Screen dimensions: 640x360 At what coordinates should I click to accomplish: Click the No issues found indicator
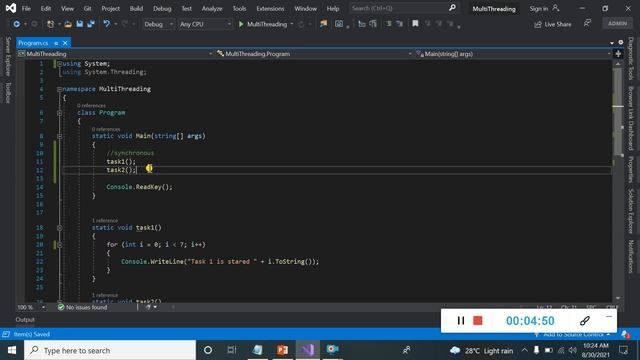tap(82, 307)
